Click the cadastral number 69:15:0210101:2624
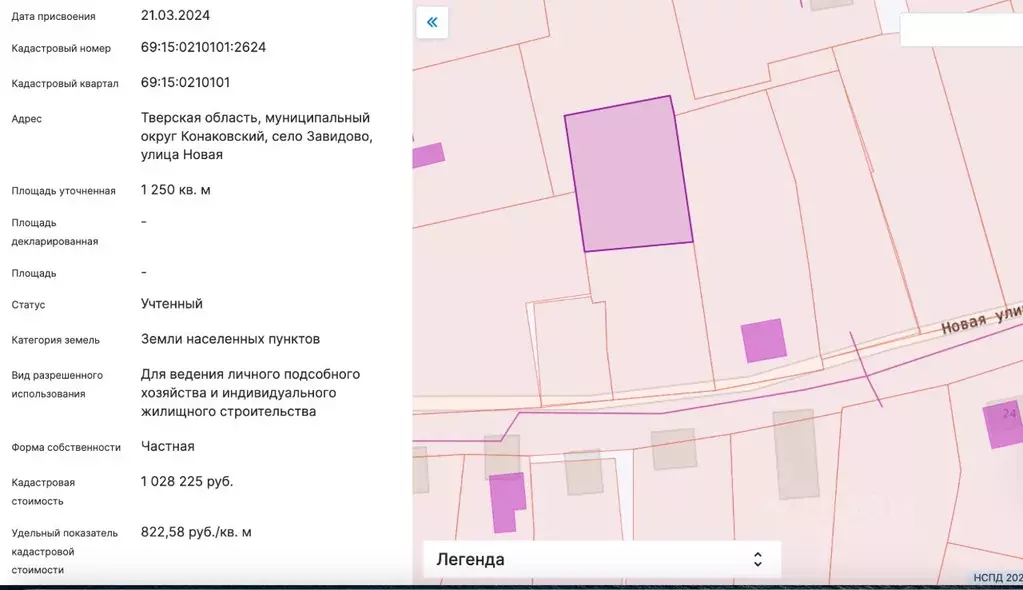The height and width of the screenshot is (590, 1023). [204, 47]
